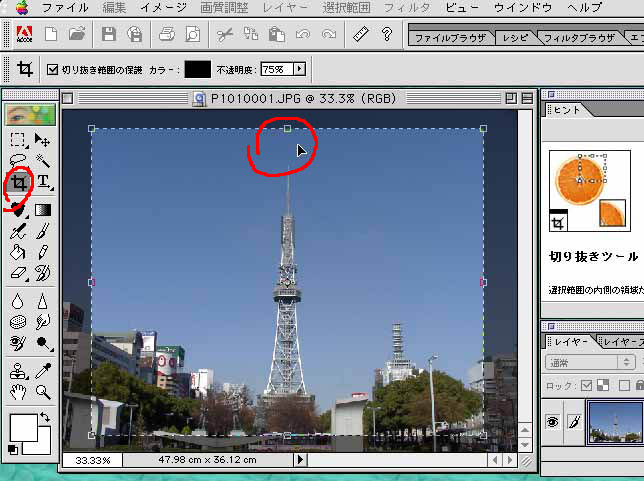This screenshot has height=481, width=644.
Task: Select the Move tool
Action: point(43,140)
